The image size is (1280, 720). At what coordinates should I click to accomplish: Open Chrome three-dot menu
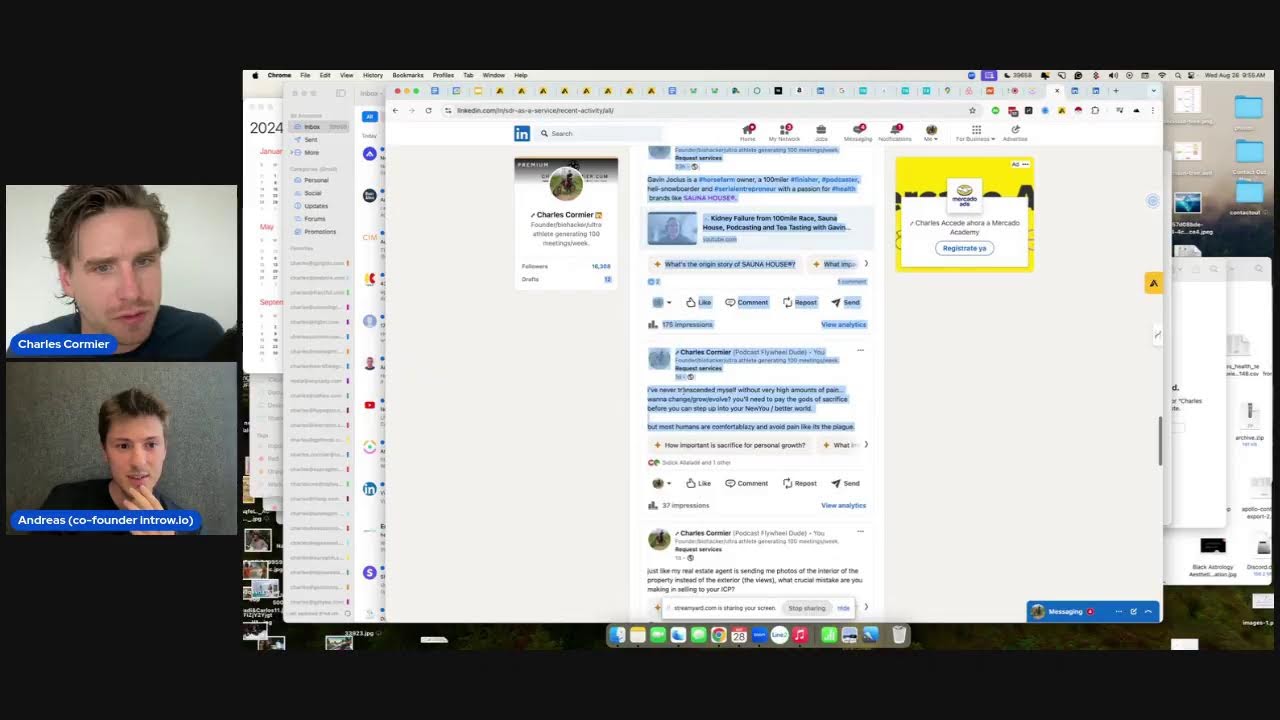point(1152,110)
